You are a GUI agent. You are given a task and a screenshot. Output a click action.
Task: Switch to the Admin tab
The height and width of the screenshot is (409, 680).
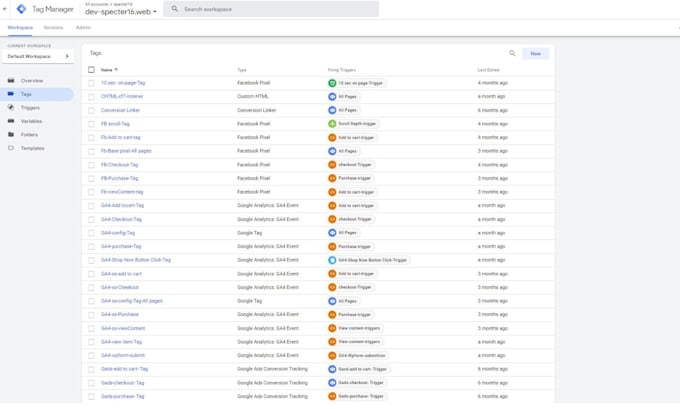83,27
